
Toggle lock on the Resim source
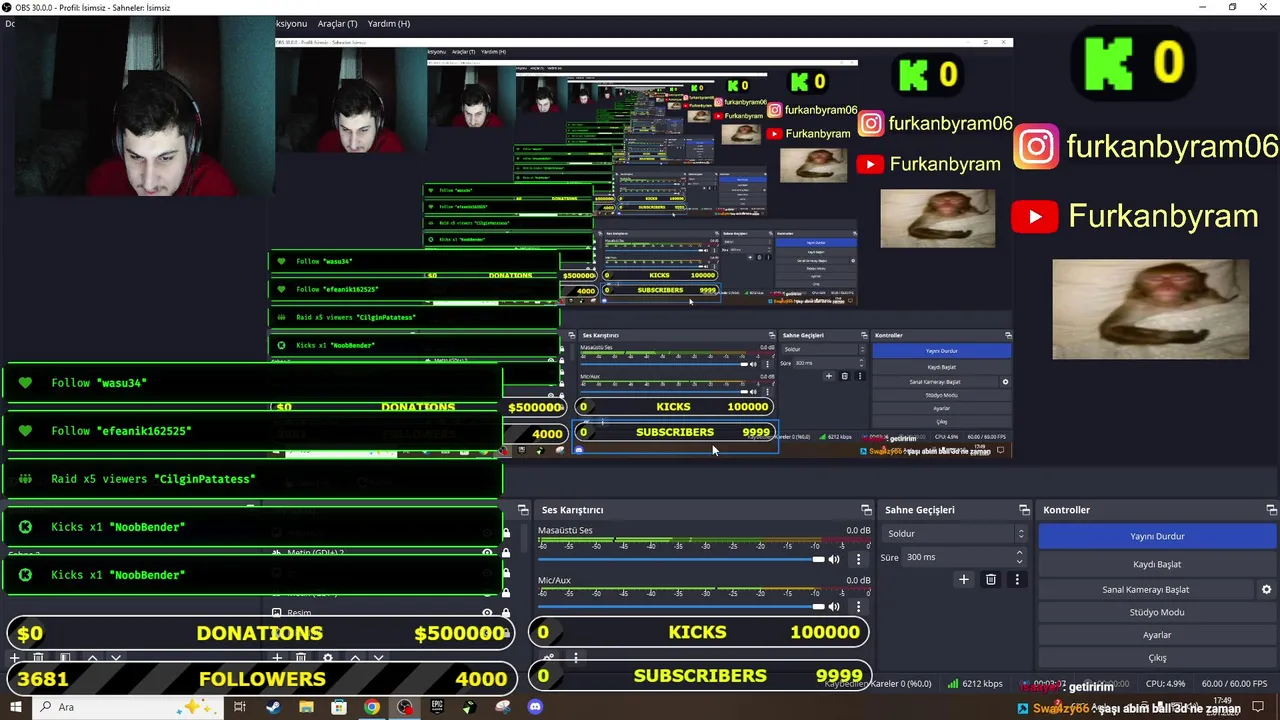(x=506, y=613)
